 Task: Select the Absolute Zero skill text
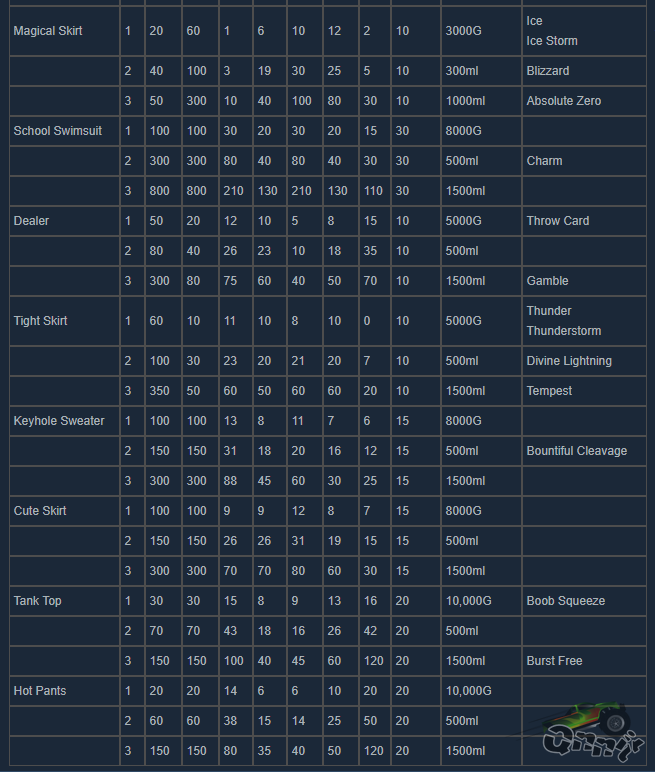point(563,101)
